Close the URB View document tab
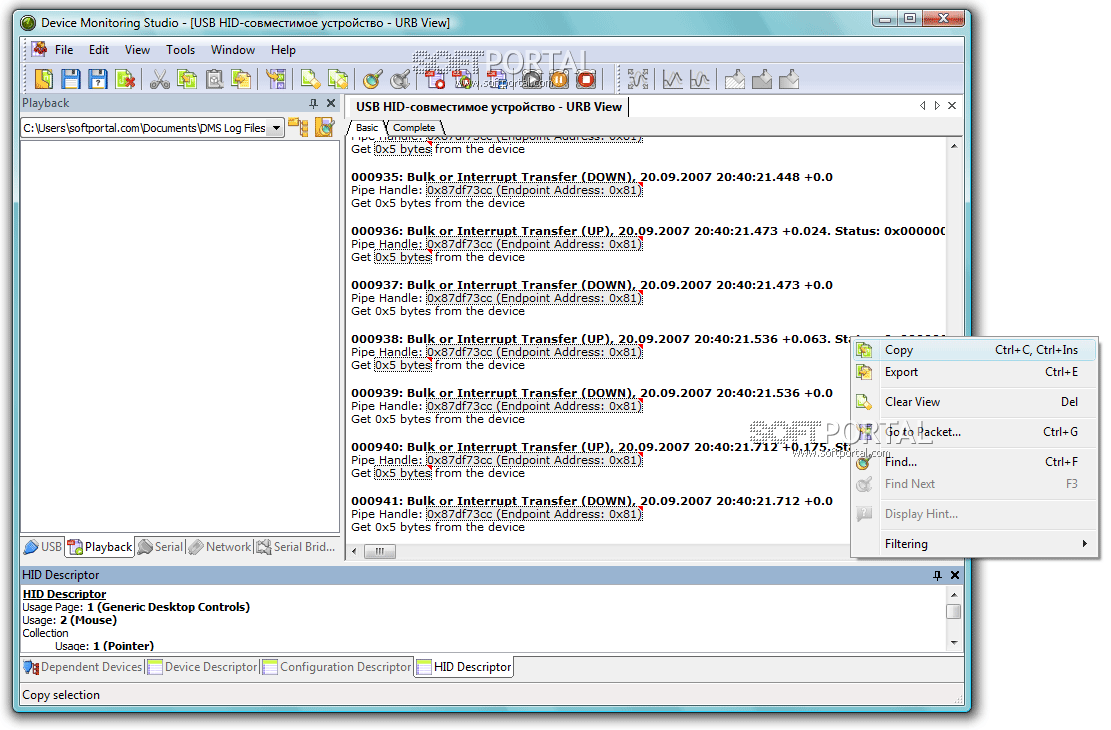Image resolution: width=1111 pixels, height=730 pixels. 952,106
